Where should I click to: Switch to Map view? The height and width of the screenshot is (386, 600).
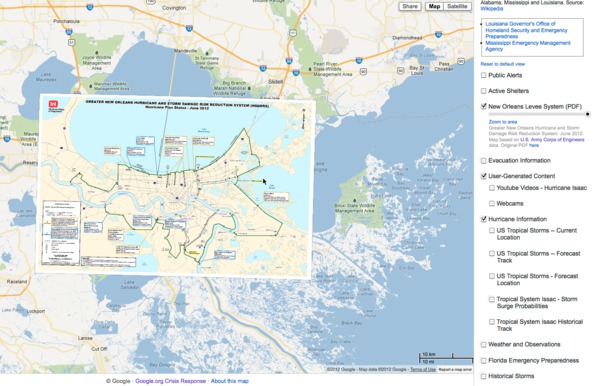(434, 7)
